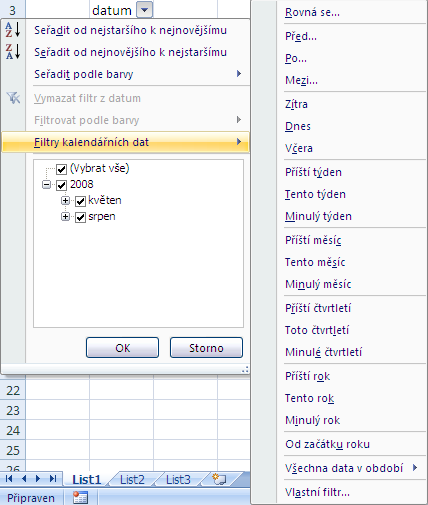This screenshot has height=505, width=428.
Task: Go to first sheet with navigation arrow
Action: coord(9,479)
